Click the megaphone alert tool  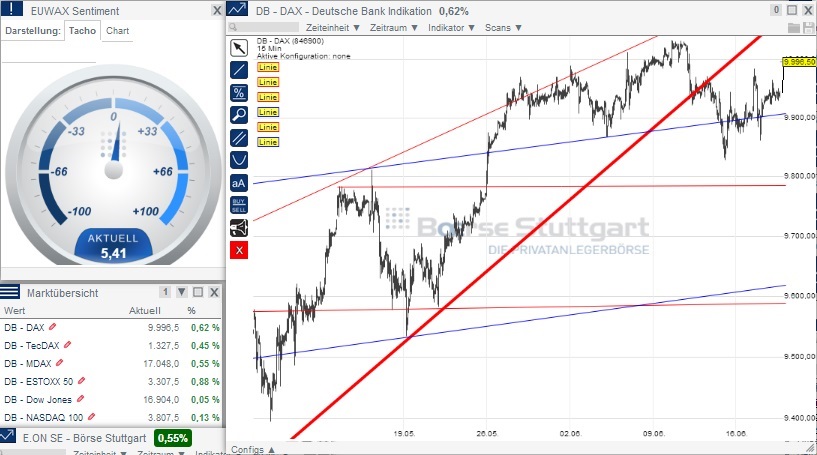[x=239, y=228]
